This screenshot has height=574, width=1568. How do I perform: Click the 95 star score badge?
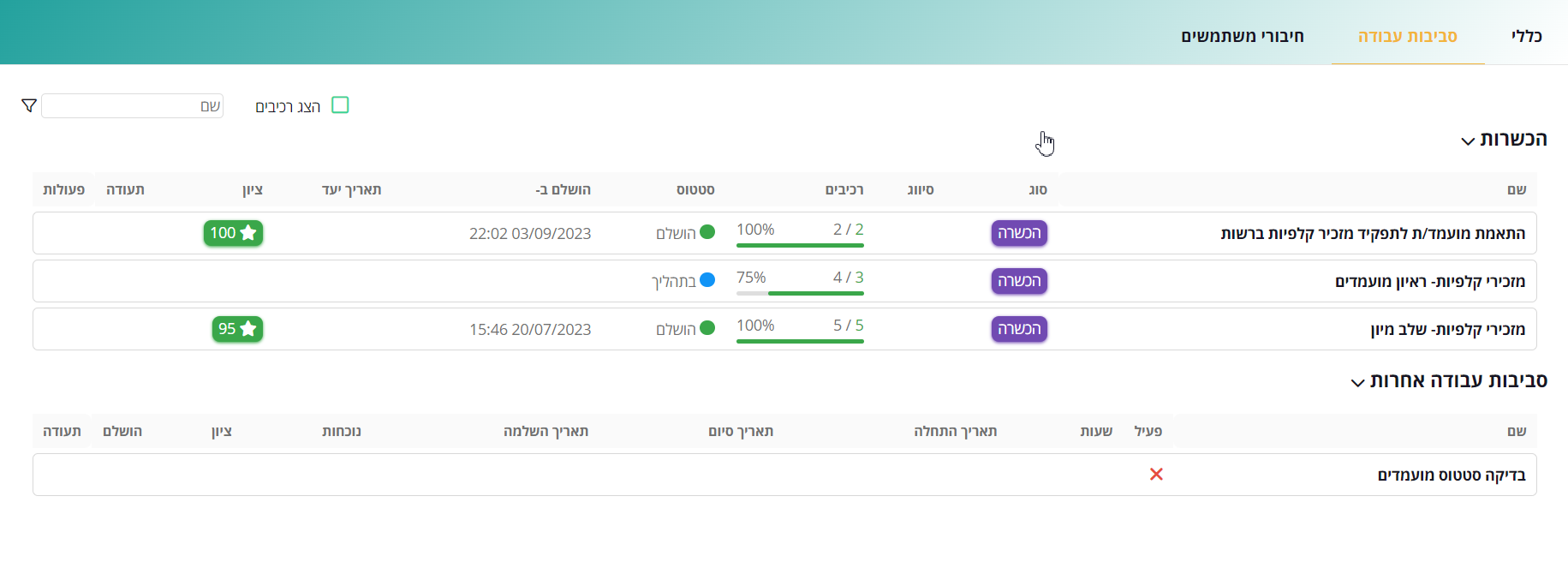tap(237, 329)
